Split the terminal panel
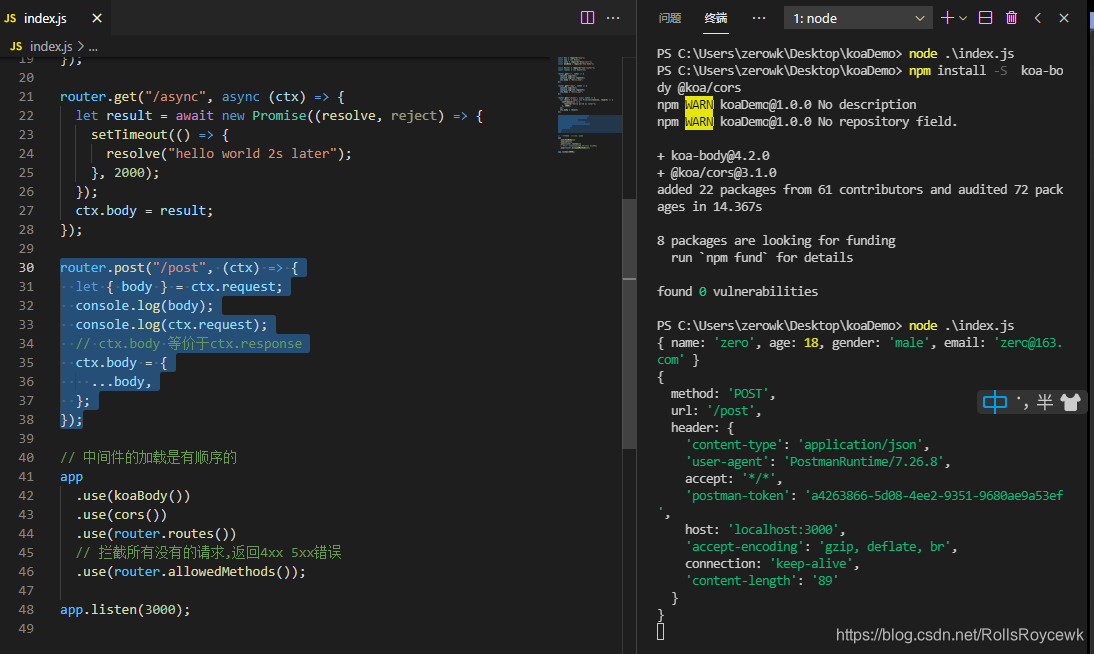 [x=985, y=18]
